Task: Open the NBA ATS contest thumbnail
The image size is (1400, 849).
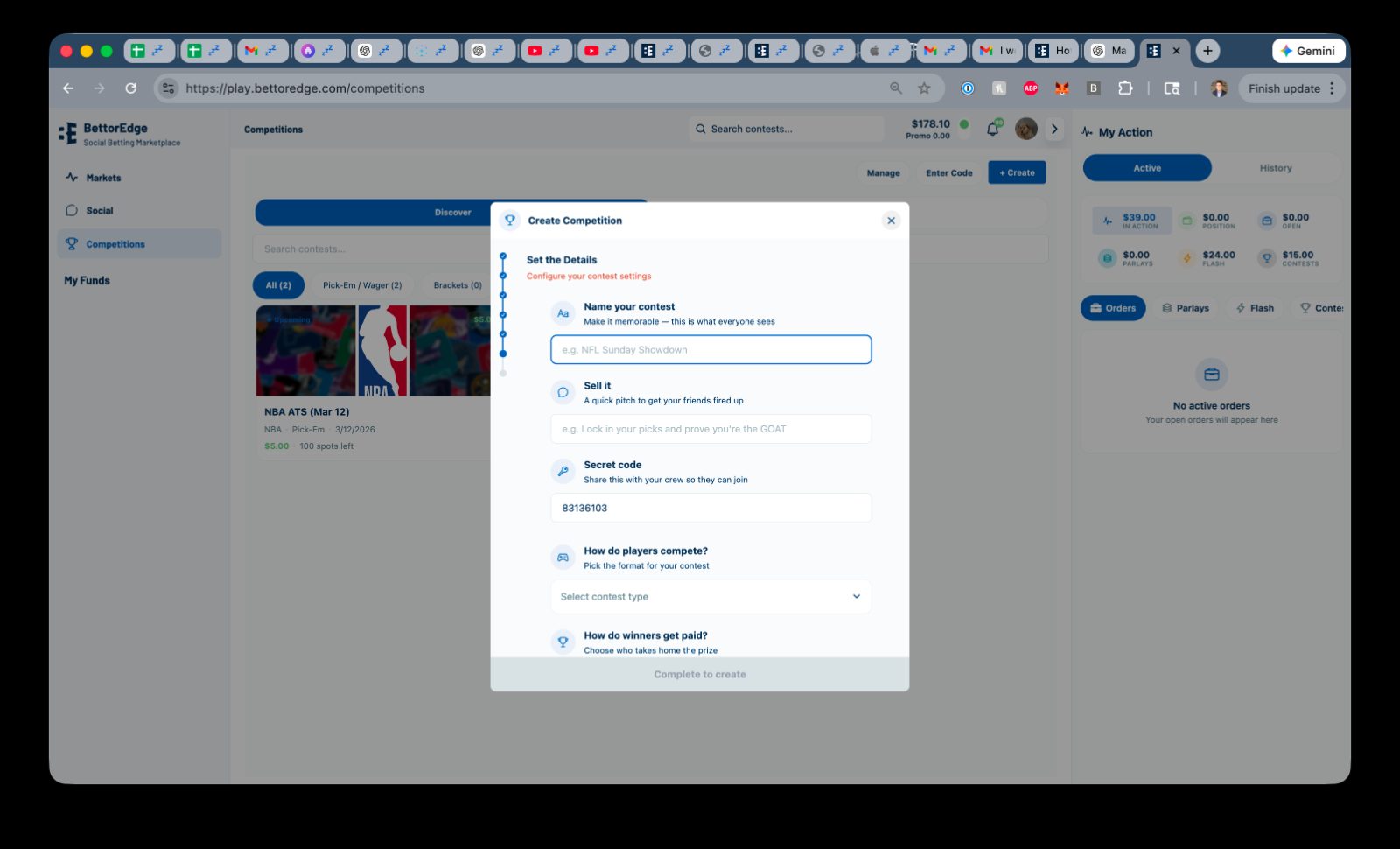Action: click(x=372, y=351)
